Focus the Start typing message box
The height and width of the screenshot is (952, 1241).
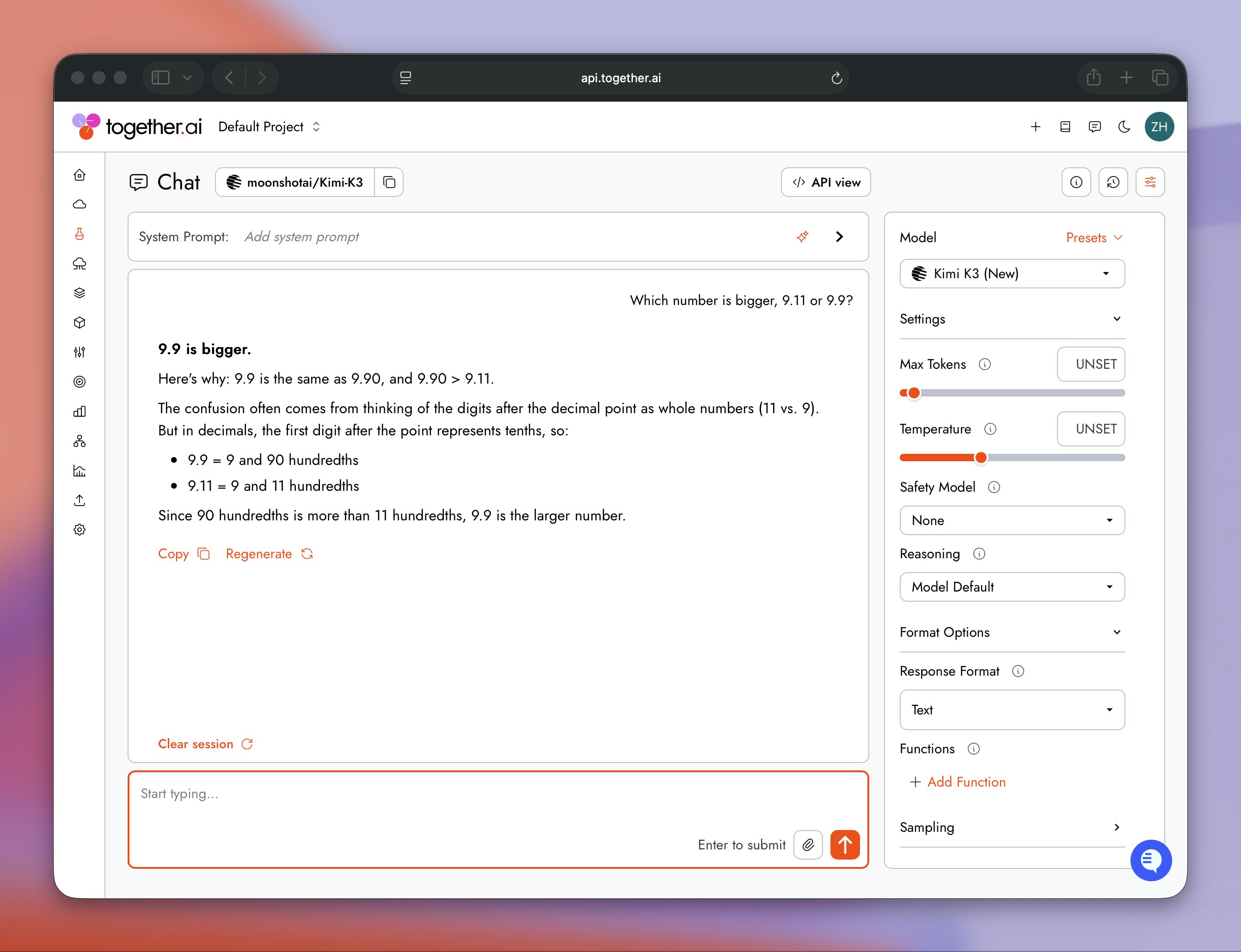498,819
